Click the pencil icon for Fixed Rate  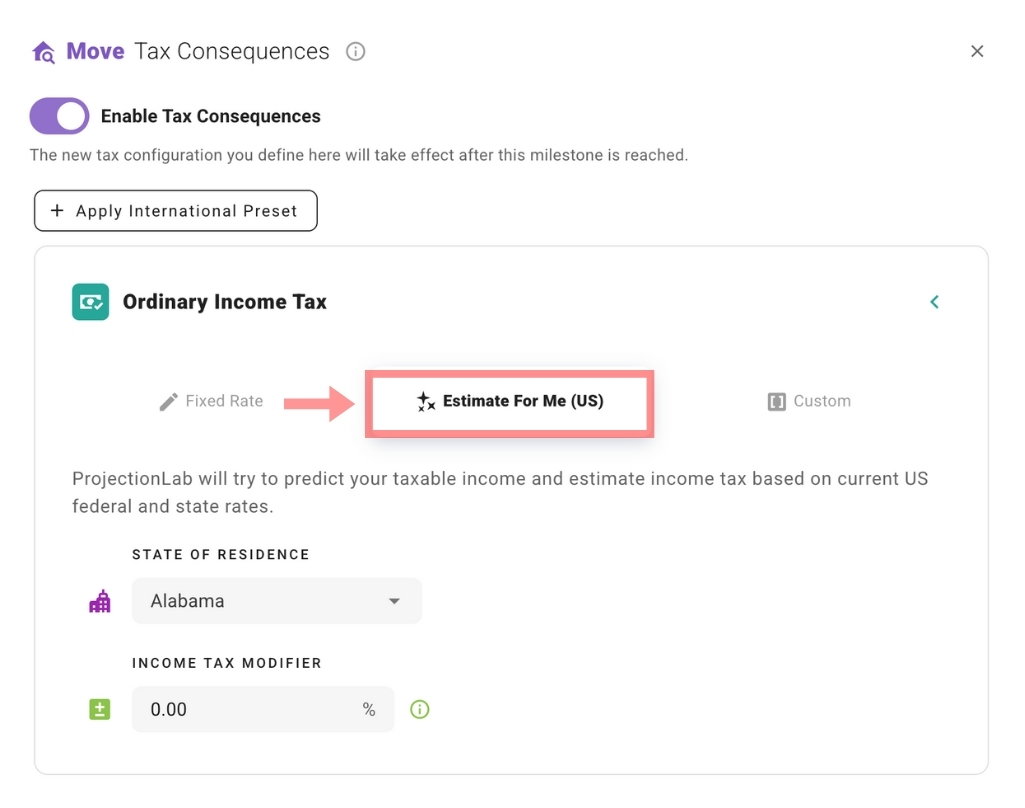(x=168, y=402)
